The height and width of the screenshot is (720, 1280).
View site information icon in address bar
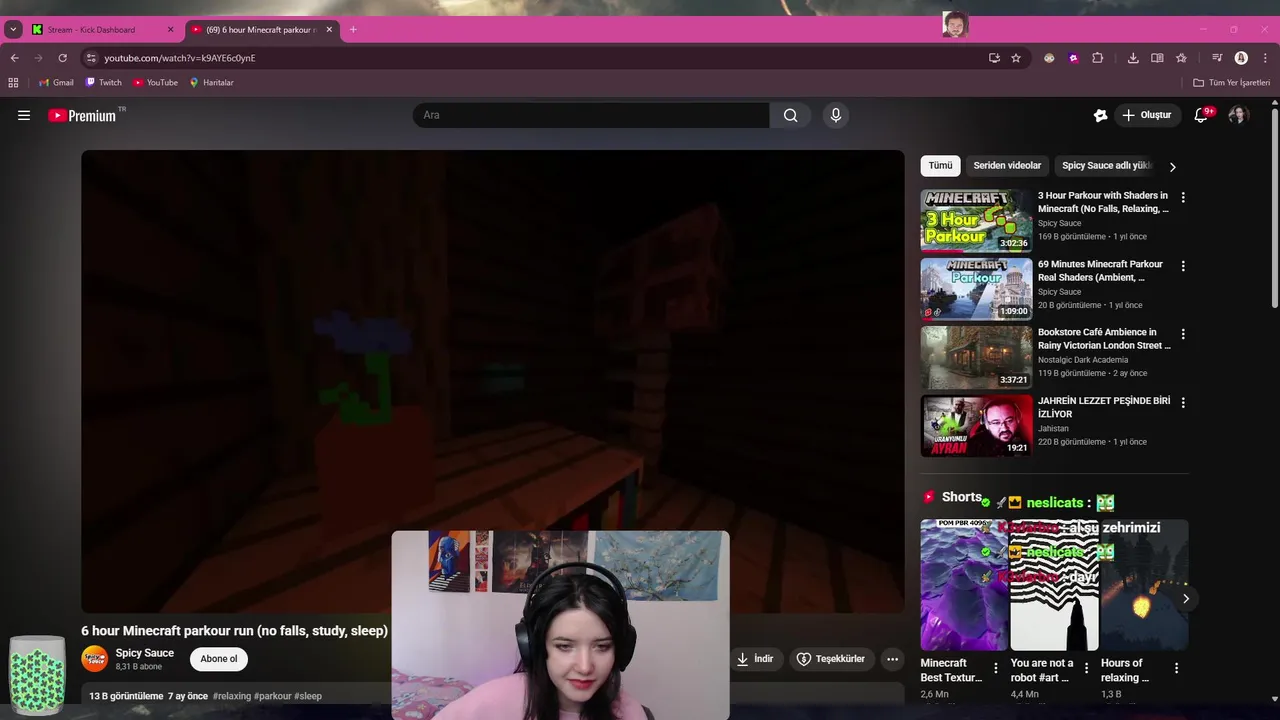[91, 58]
